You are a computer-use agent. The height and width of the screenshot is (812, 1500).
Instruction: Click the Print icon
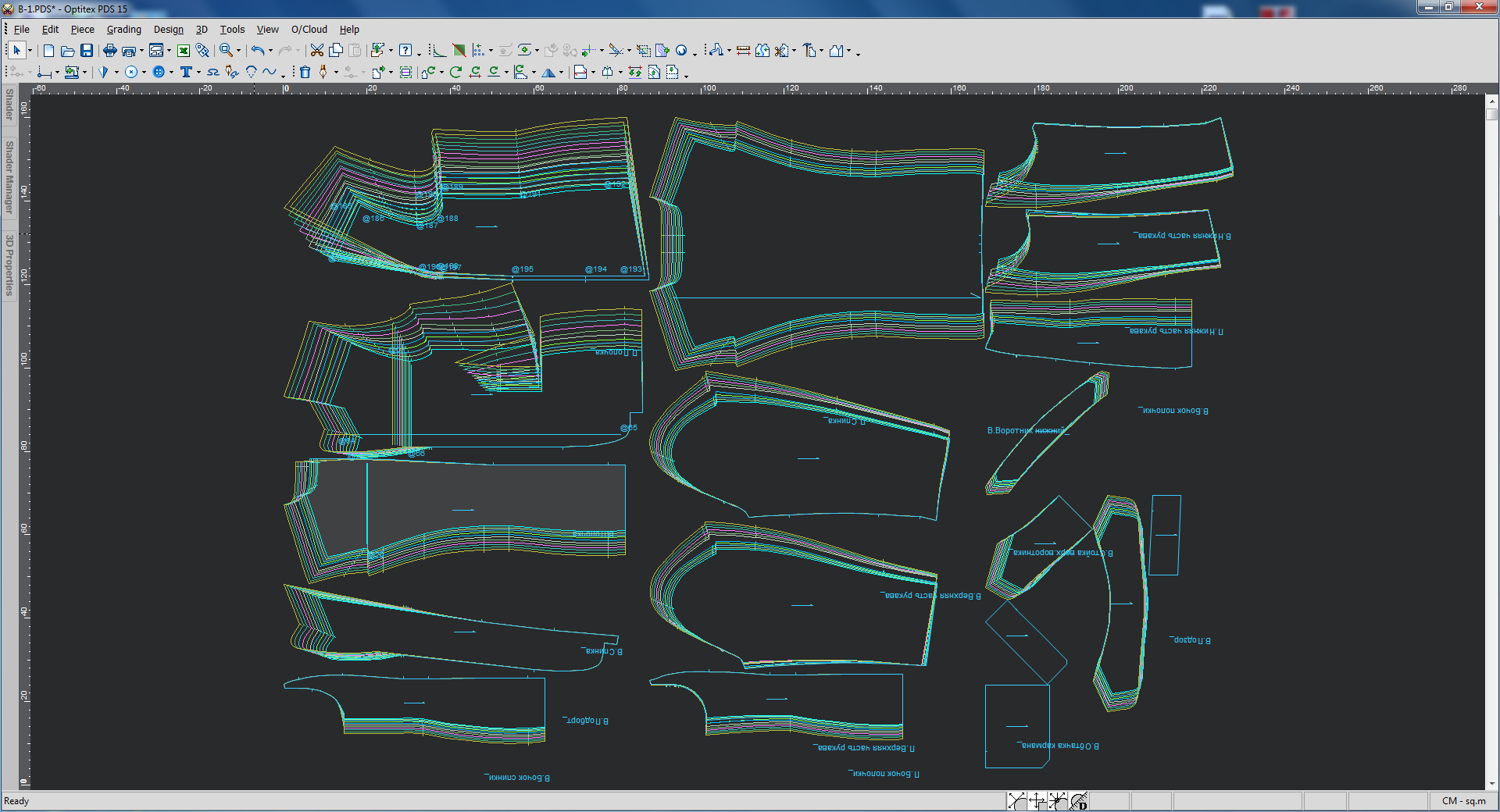109,51
